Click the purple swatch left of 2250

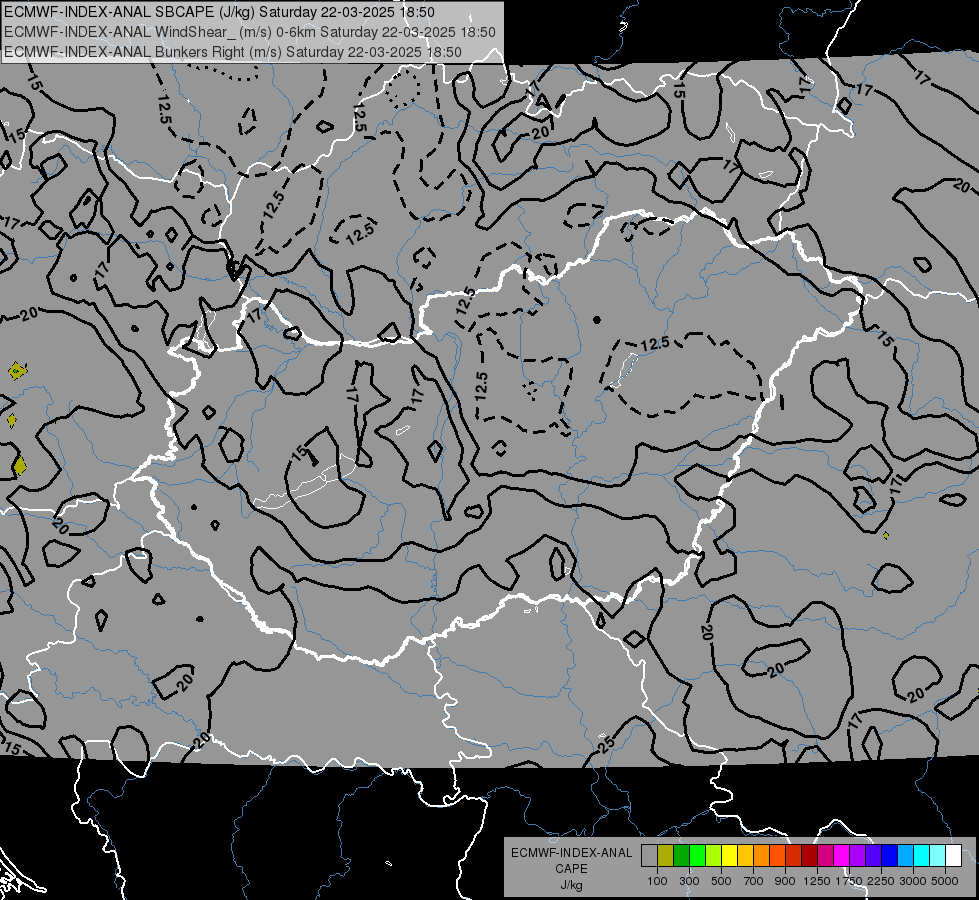(x=858, y=856)
